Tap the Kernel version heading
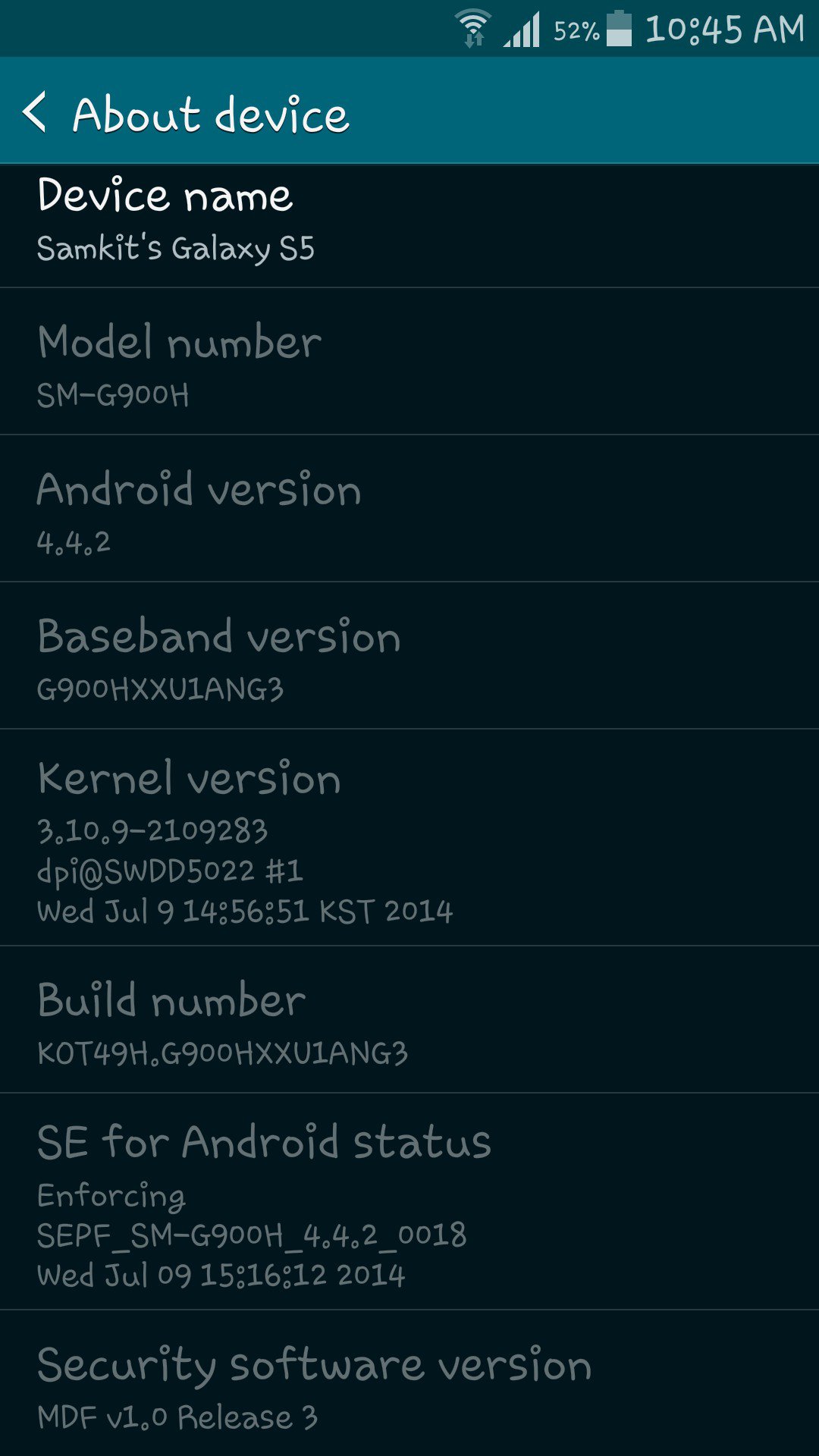819x1456 pixels. coord(190,778)
